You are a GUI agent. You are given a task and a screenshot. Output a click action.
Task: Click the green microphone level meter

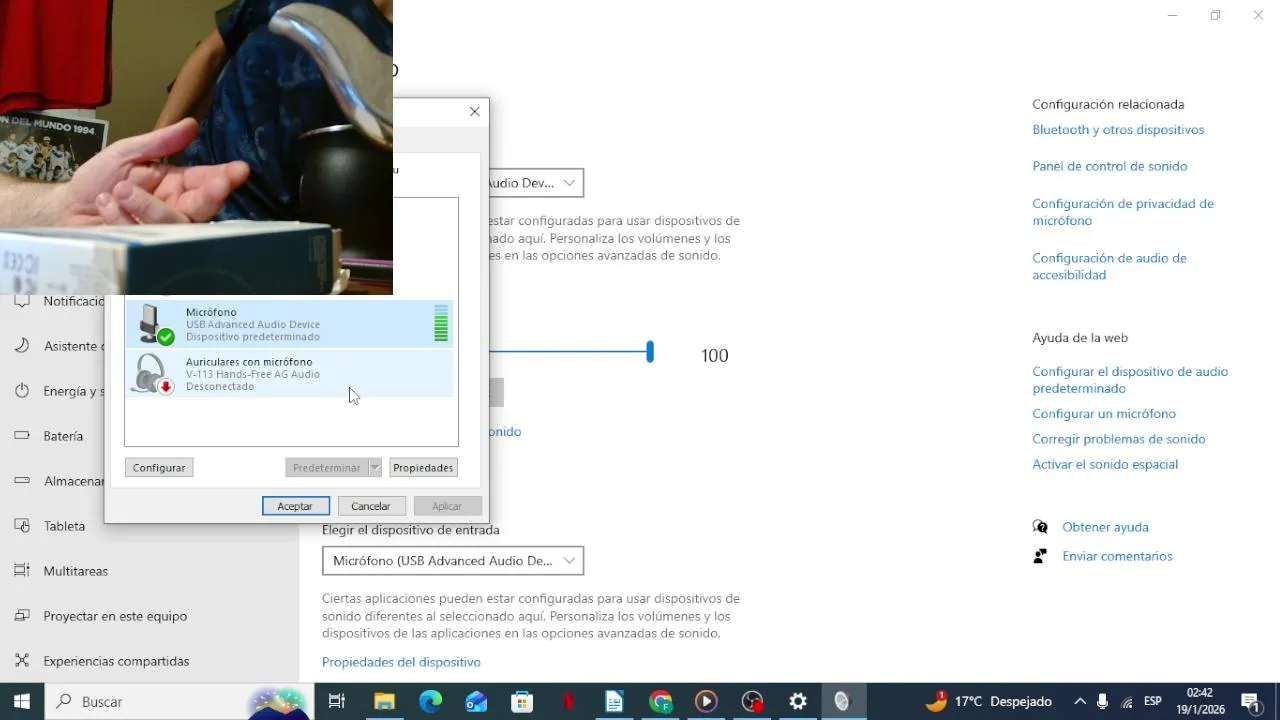tap(441, 324)
